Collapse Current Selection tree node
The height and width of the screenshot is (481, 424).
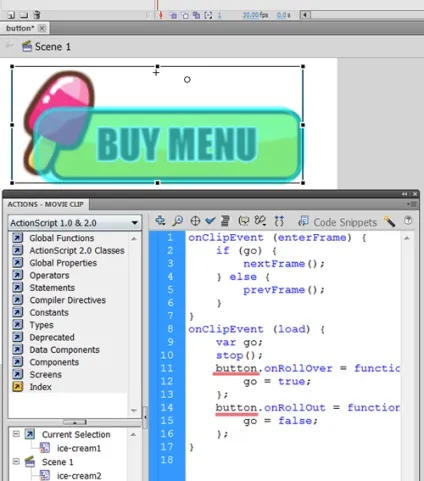(x=16, y=434)
